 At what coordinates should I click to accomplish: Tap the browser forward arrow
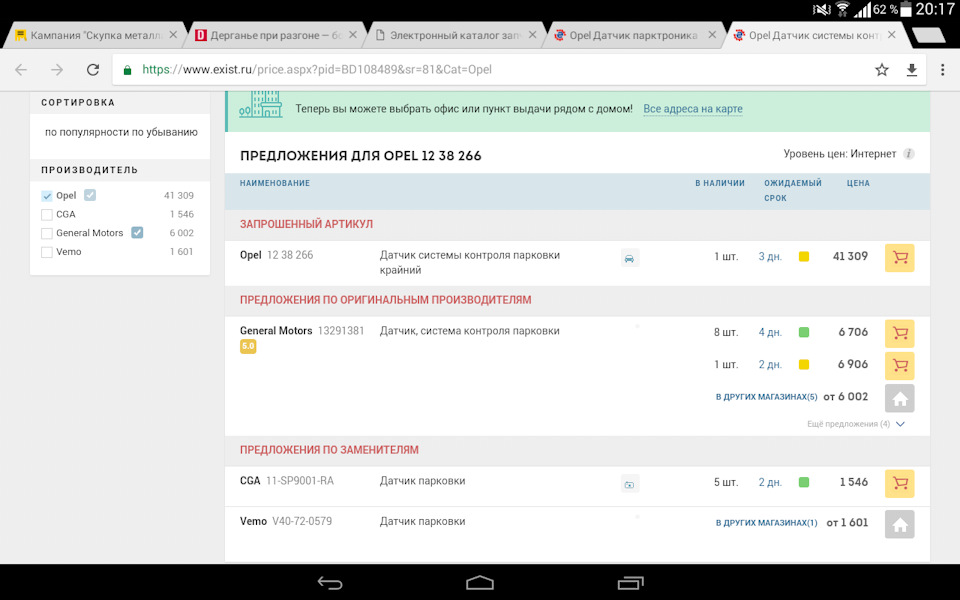[x=57, y=70]
